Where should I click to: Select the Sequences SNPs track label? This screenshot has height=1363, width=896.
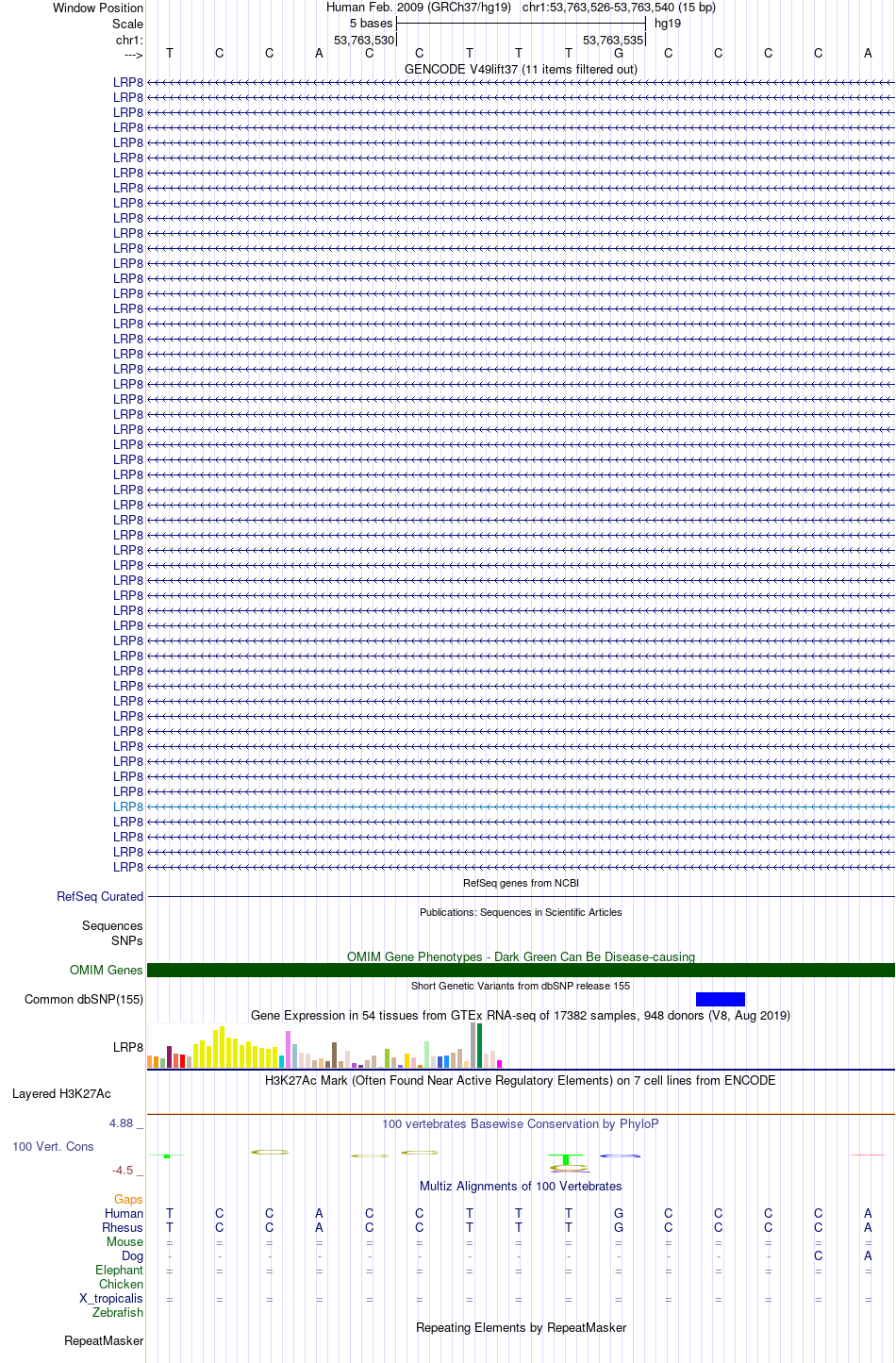[x=112, y=933]
